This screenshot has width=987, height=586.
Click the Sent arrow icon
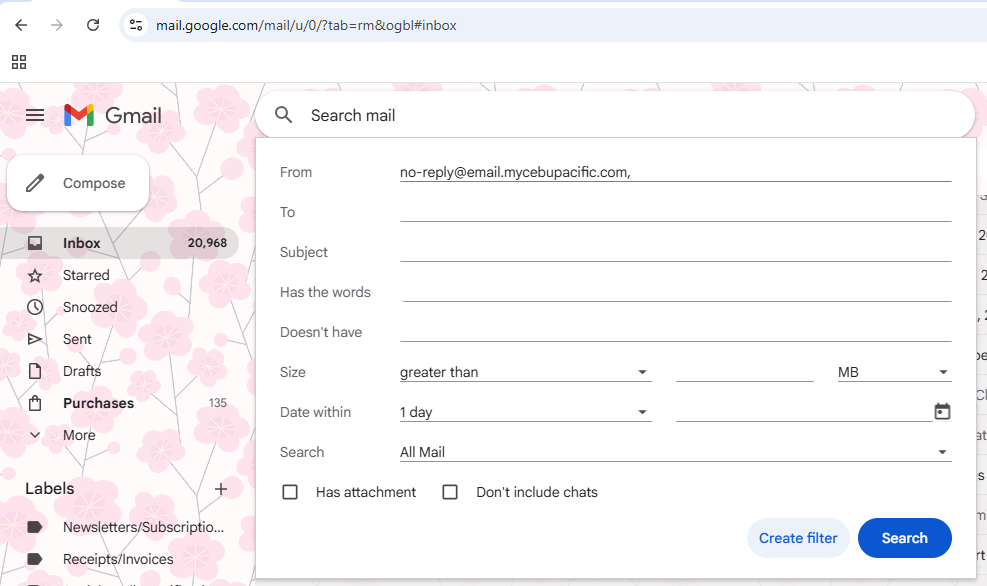tap(35, 339)
